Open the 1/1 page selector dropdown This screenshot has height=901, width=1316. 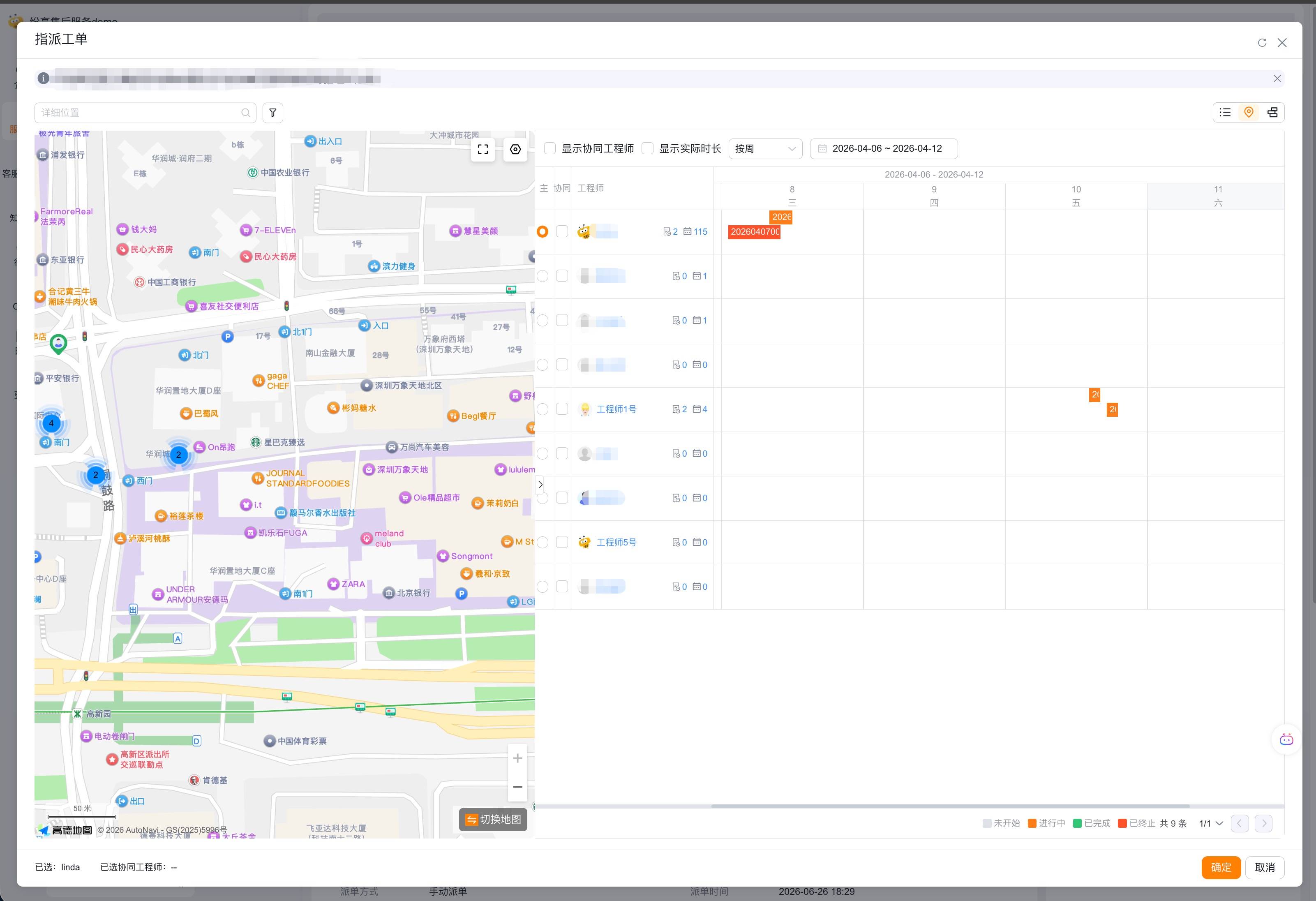coord(1211,823)
